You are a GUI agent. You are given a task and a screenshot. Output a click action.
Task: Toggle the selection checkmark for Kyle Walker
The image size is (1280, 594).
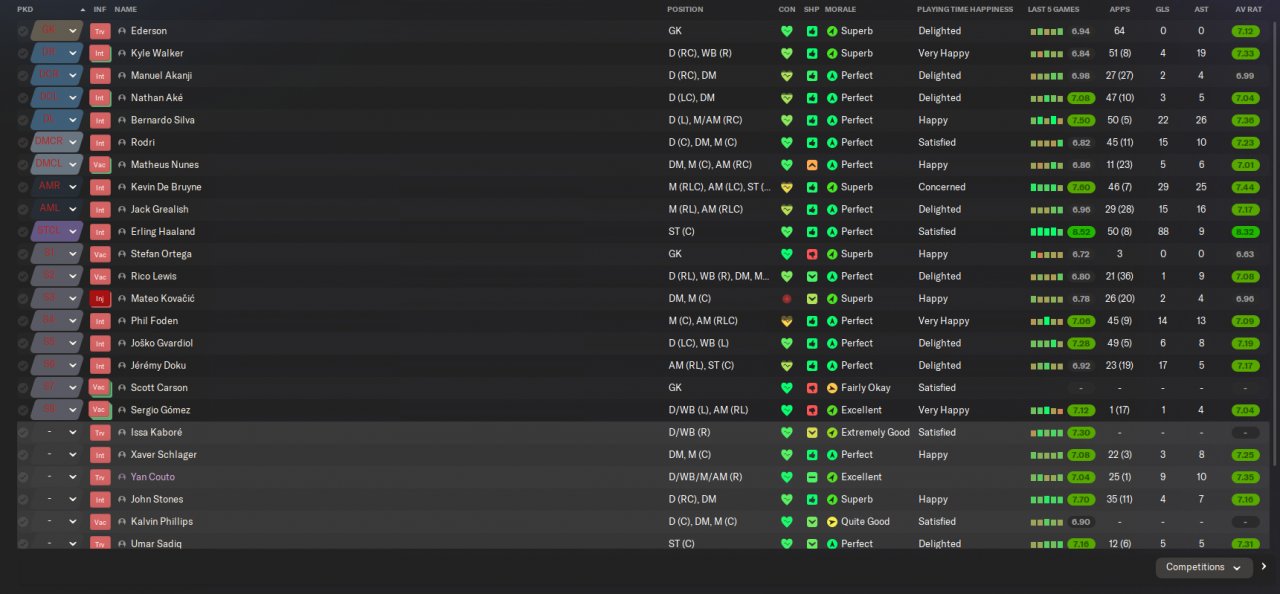tap(23, 53)
